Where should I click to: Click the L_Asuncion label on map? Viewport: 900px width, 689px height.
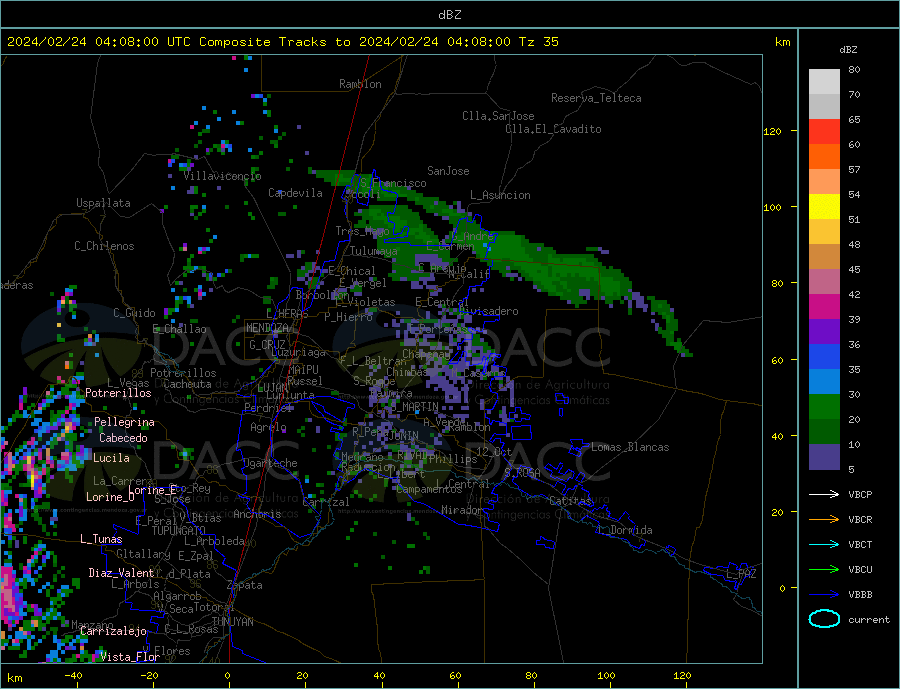tap(501, 195)
